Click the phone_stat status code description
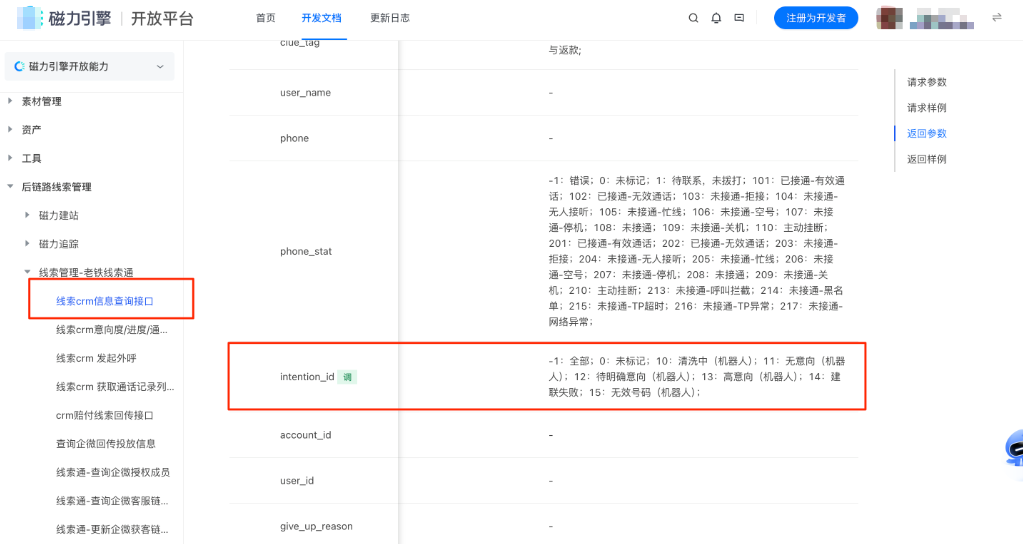 coord(697,251)
